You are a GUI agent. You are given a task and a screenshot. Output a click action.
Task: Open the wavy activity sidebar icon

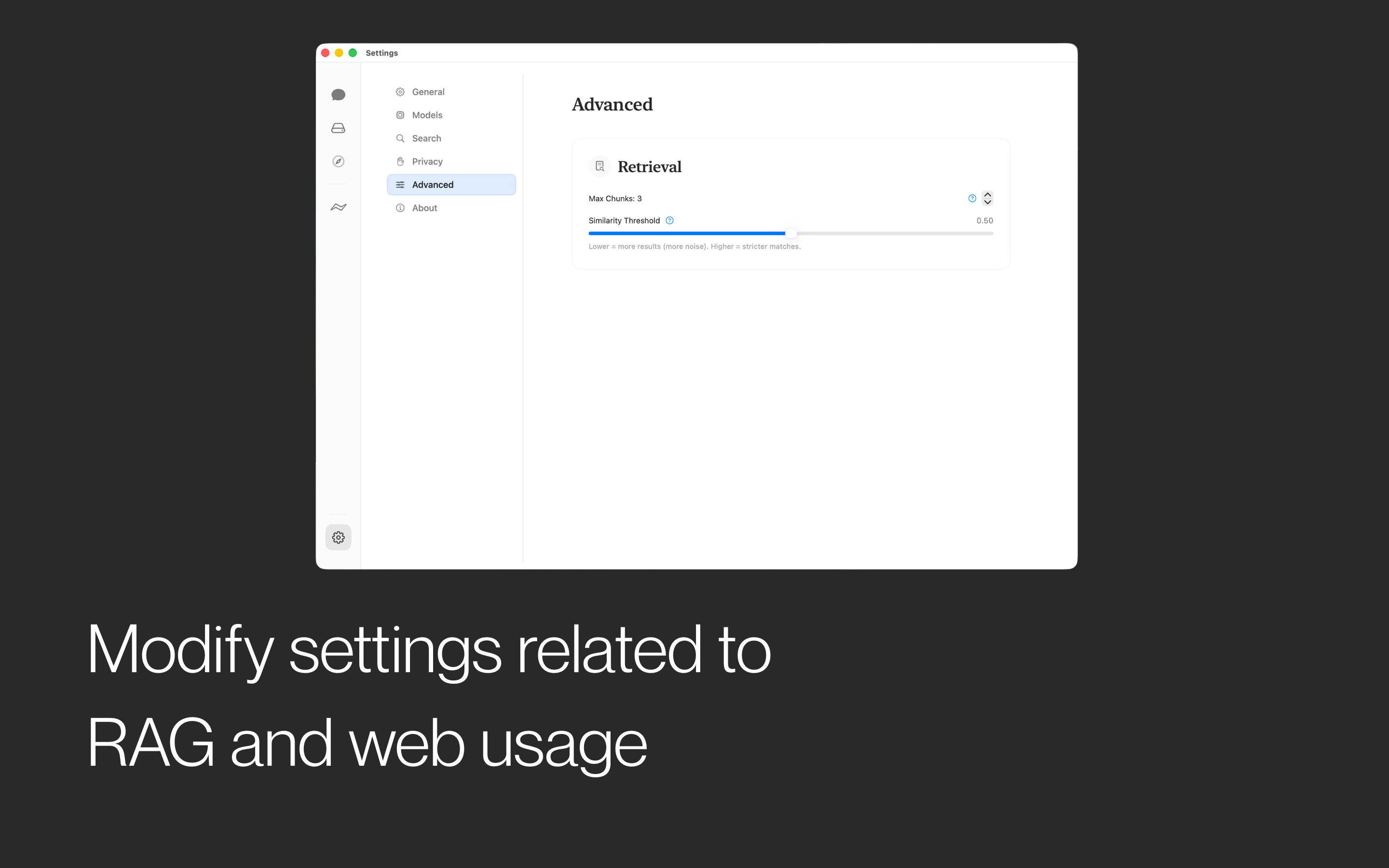tap(338, 207)
